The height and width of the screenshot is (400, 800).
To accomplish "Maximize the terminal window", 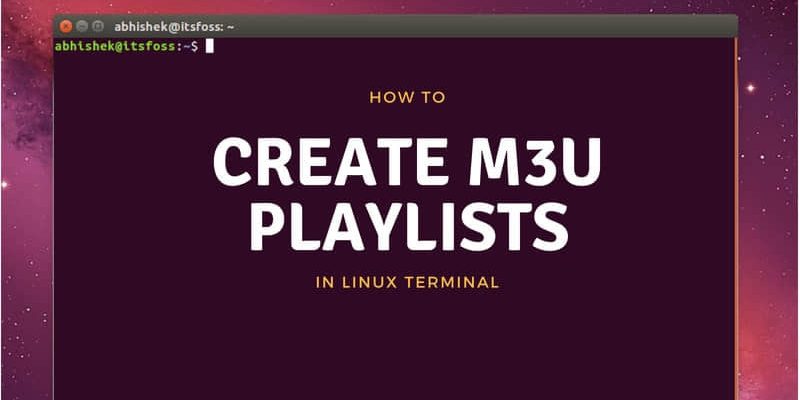I will (98, 27).
